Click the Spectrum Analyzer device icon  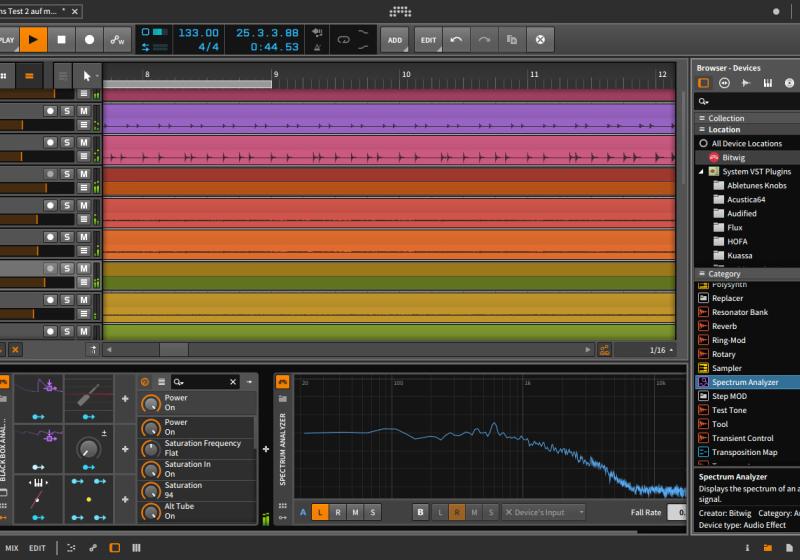coord(703,382)
